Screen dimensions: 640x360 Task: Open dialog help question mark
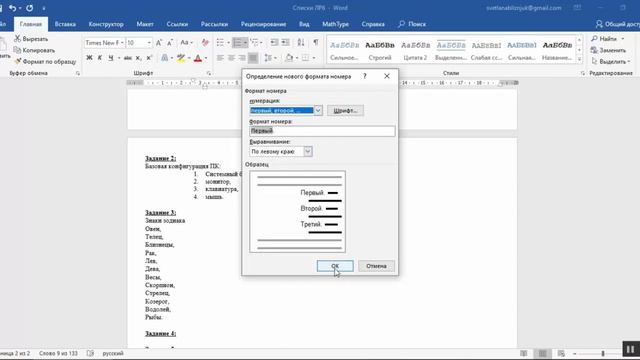click(x=365, y=76)
